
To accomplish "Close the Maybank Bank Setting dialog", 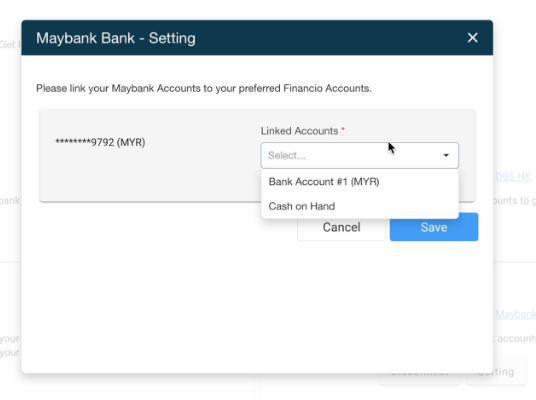I will click(x=472, y=38).
